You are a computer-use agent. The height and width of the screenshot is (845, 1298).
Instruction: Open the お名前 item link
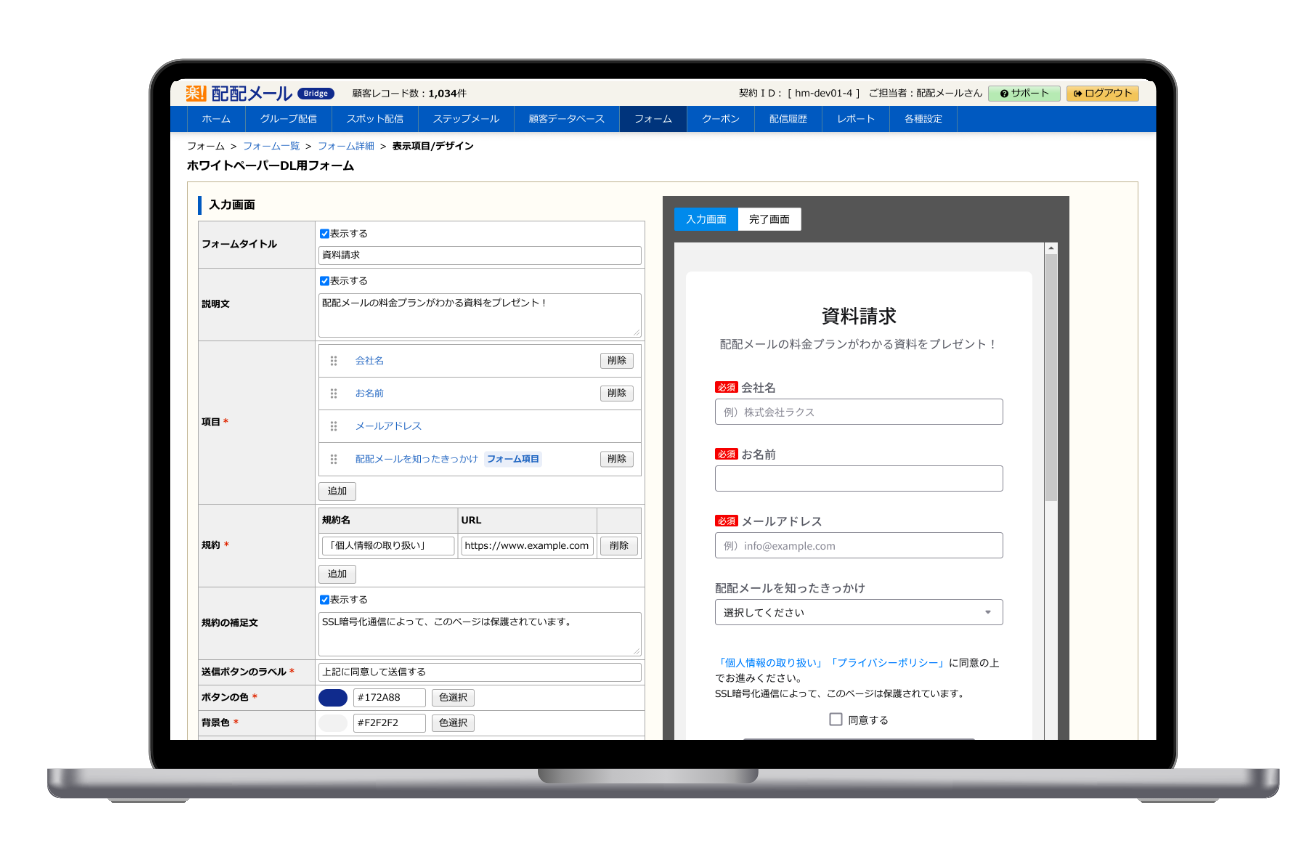[x=369, y=394]
